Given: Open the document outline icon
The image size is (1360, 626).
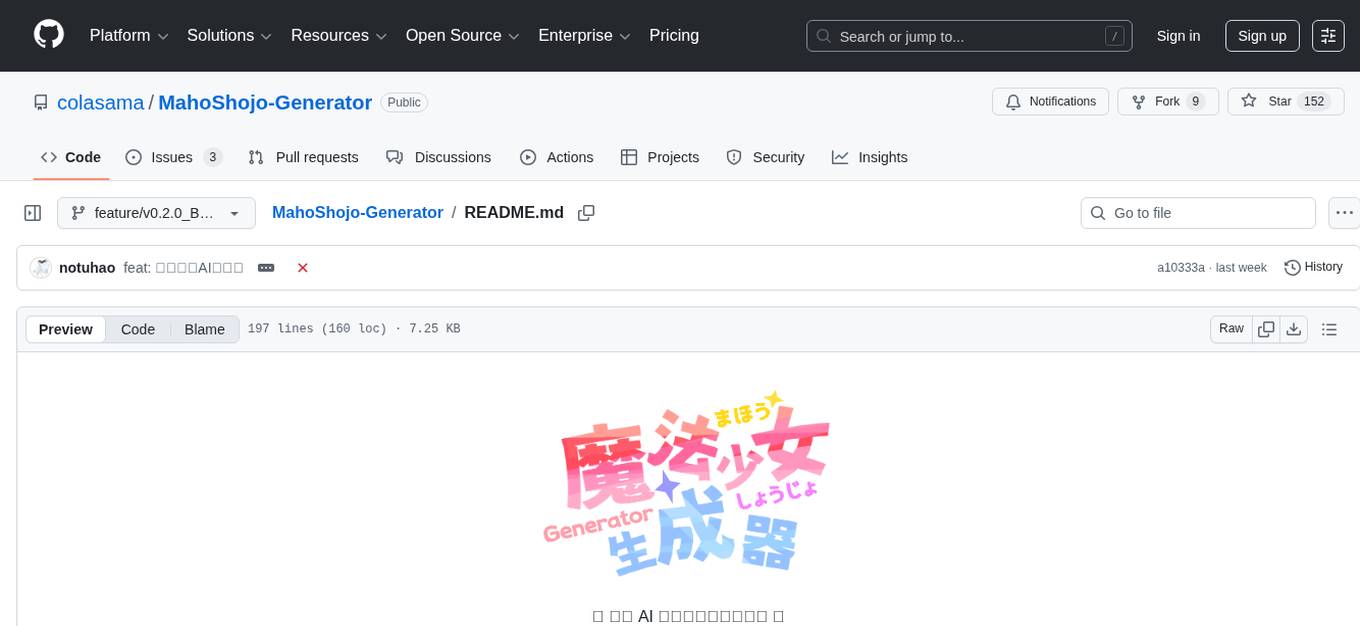Looking at the screenshot, I should [1329, 329].
